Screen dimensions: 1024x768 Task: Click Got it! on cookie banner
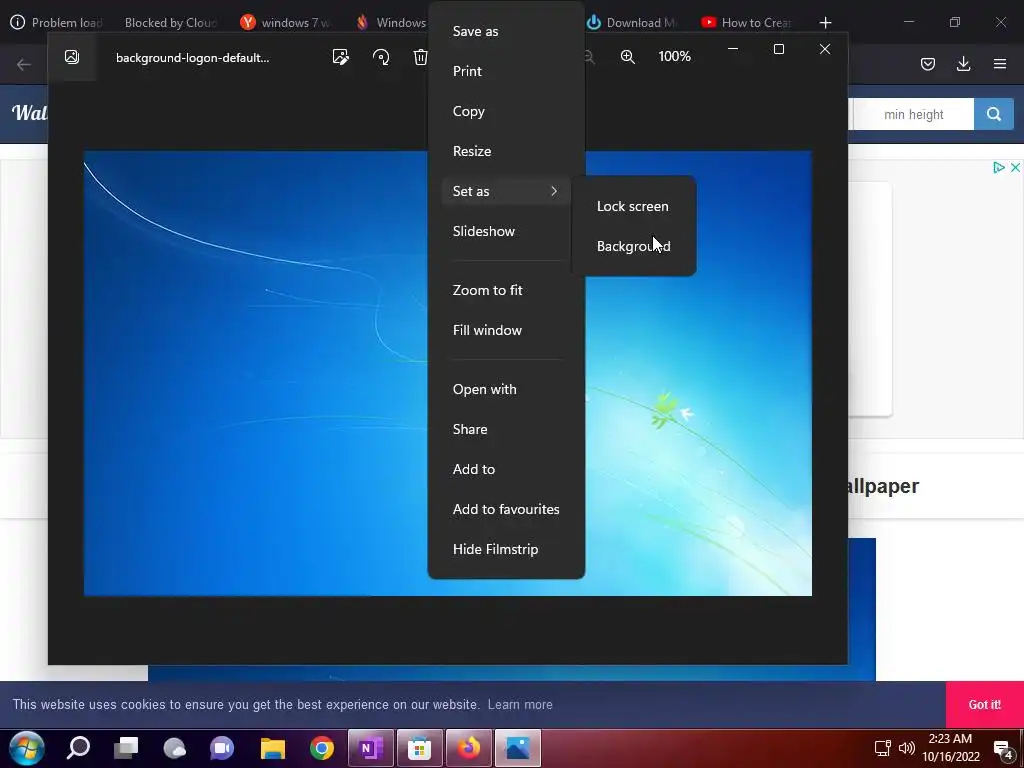pos(985,705)
